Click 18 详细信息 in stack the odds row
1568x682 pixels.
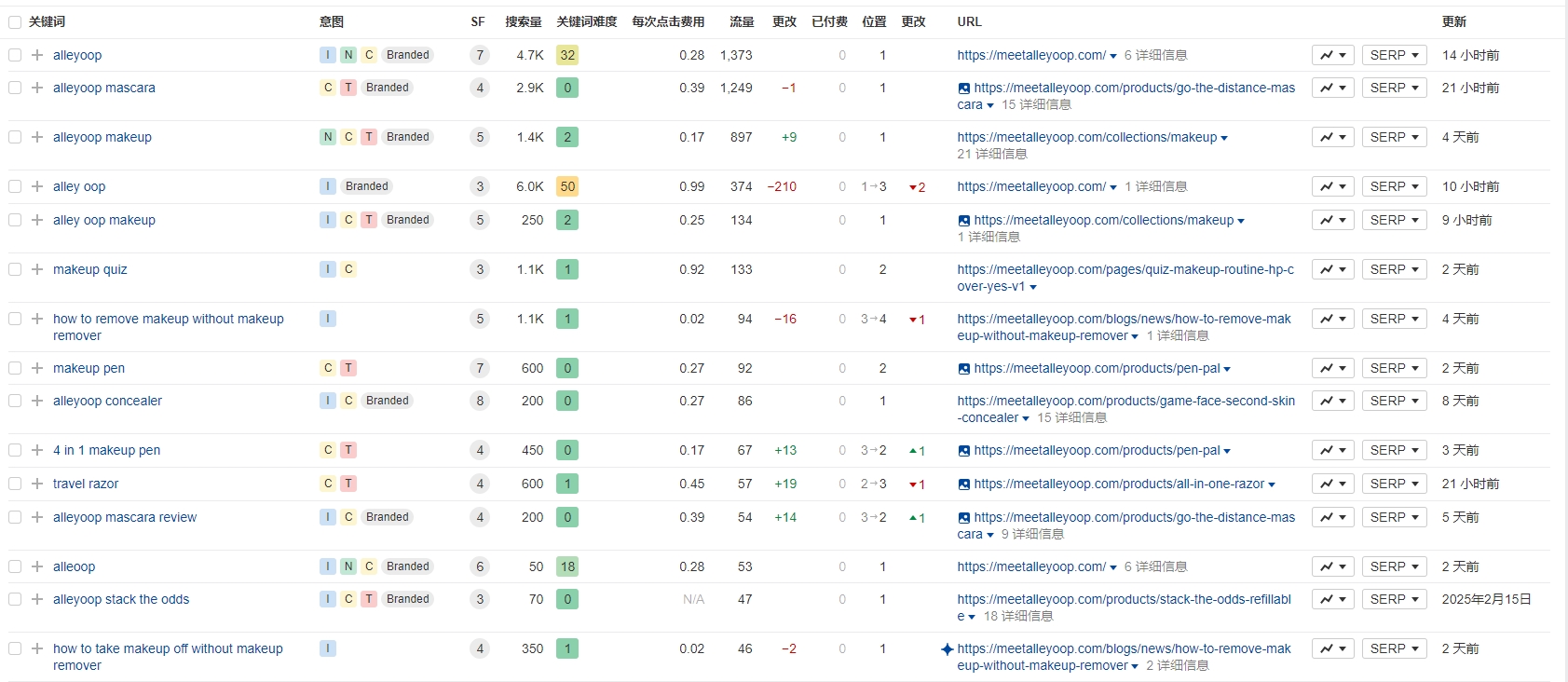coord(1018,616)
